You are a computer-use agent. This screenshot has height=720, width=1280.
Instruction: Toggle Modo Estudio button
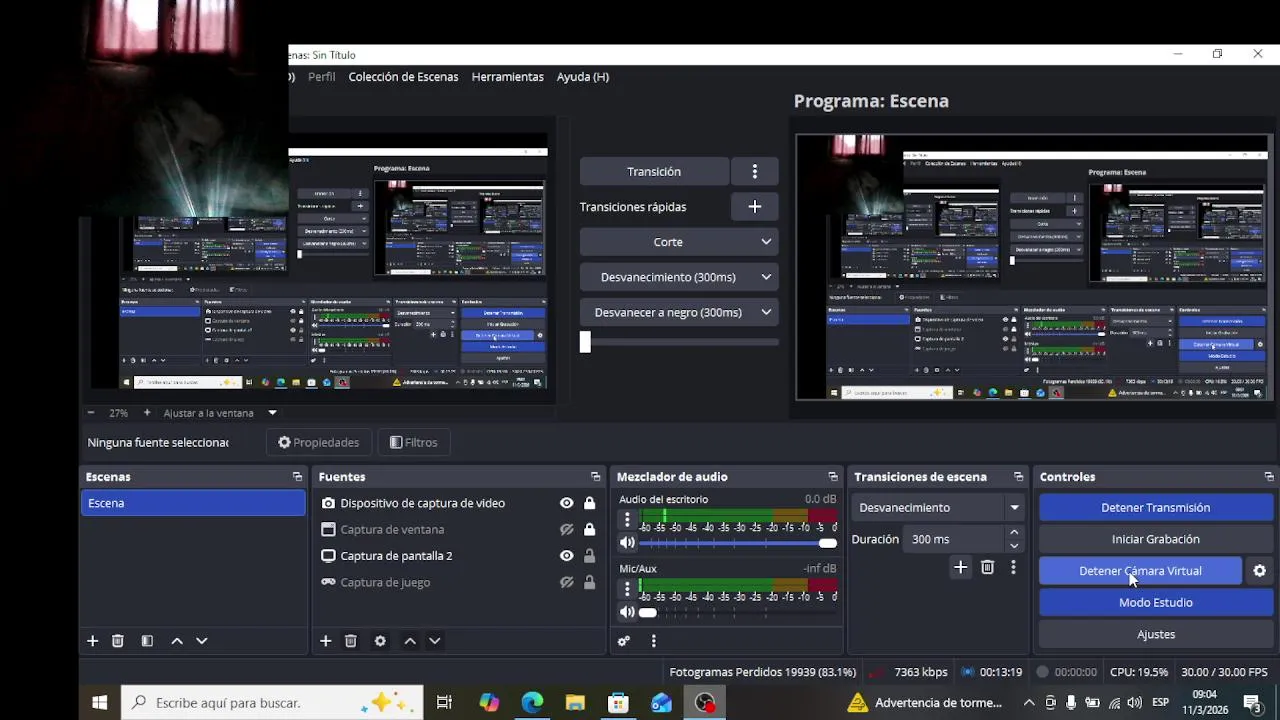pyautogui.click(x=1156, y=603)
